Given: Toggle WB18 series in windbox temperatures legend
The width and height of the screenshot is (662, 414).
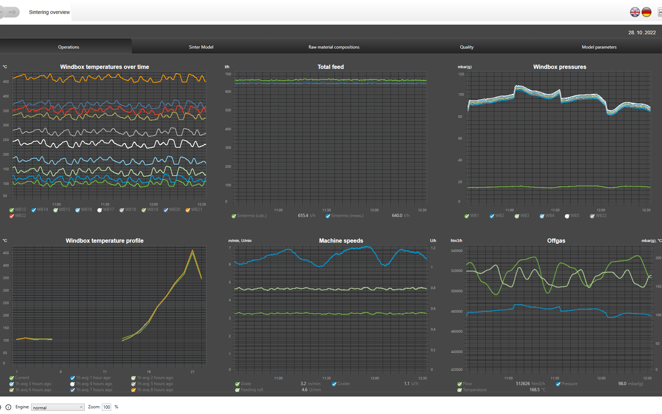Looking at the screenshot, I should pos(122,210).
